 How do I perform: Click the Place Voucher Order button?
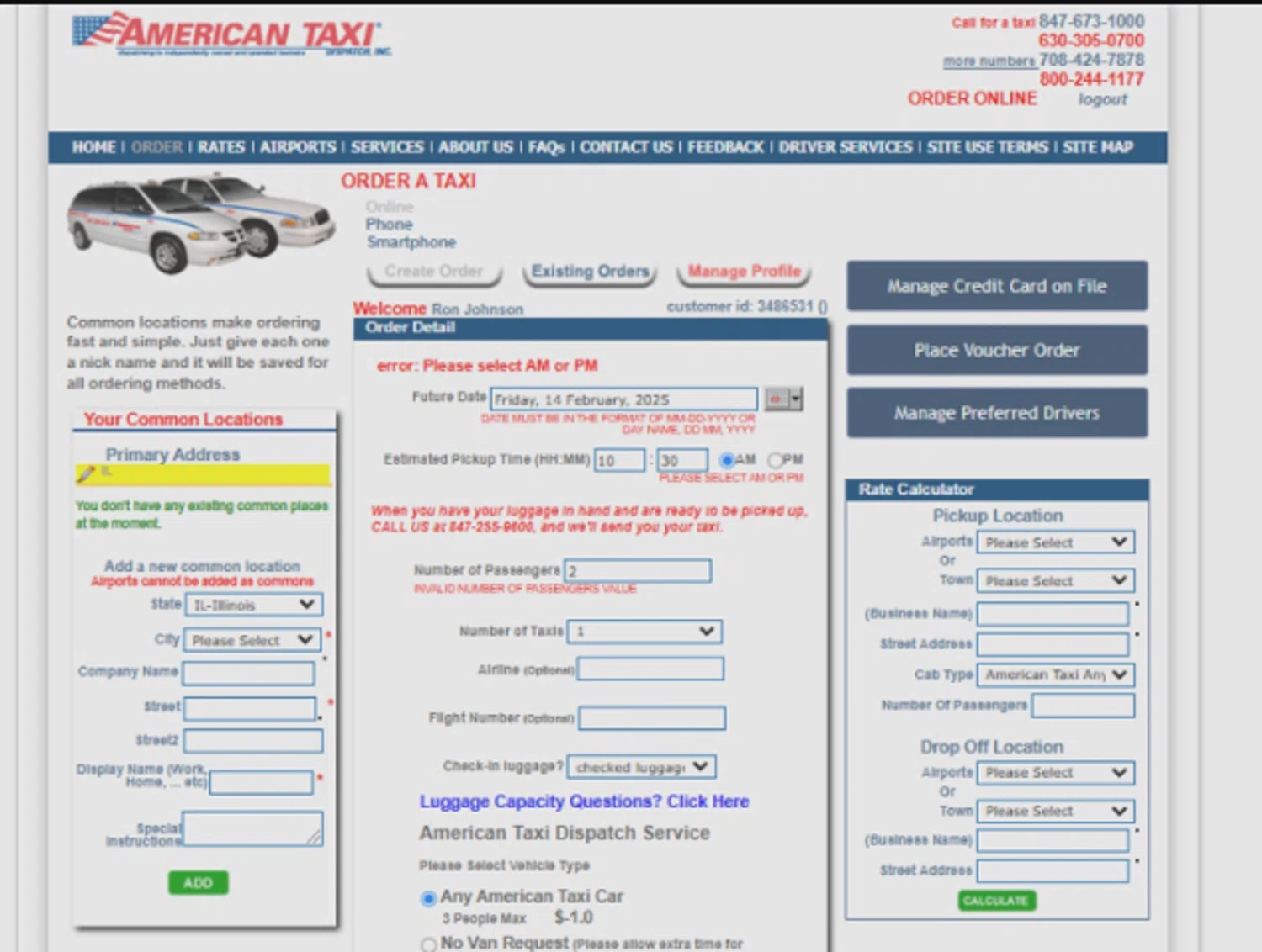(x=997, y=350)
